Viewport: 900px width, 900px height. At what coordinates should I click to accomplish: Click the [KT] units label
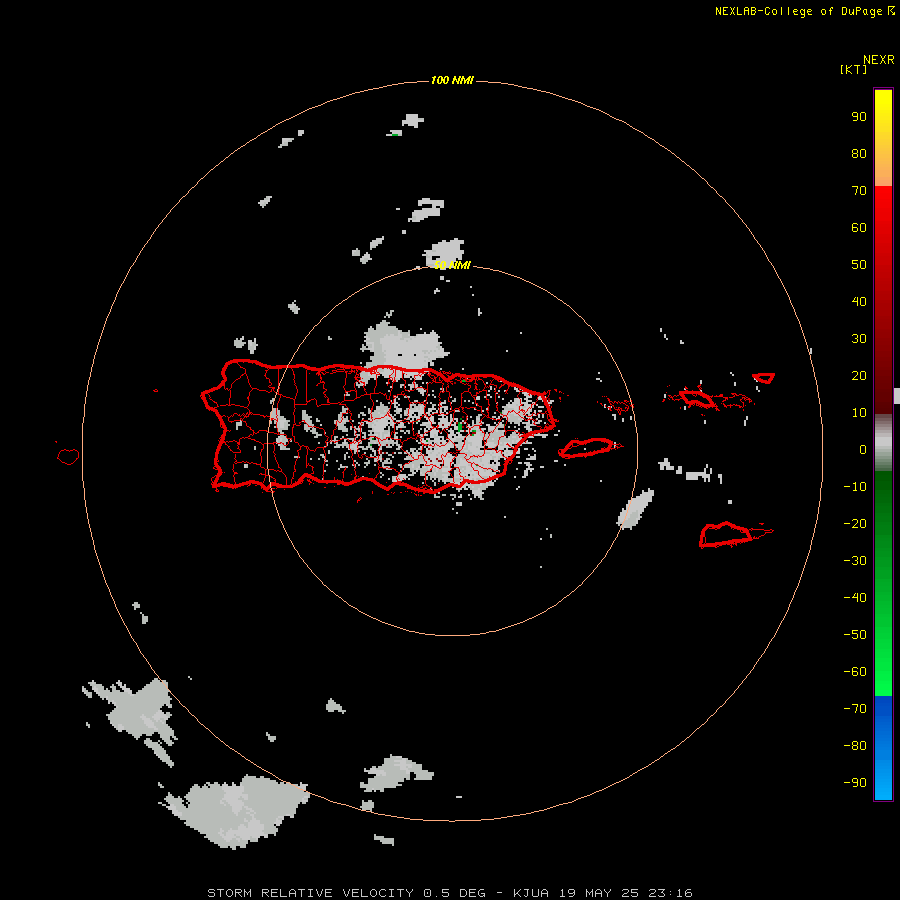(853, 69)
